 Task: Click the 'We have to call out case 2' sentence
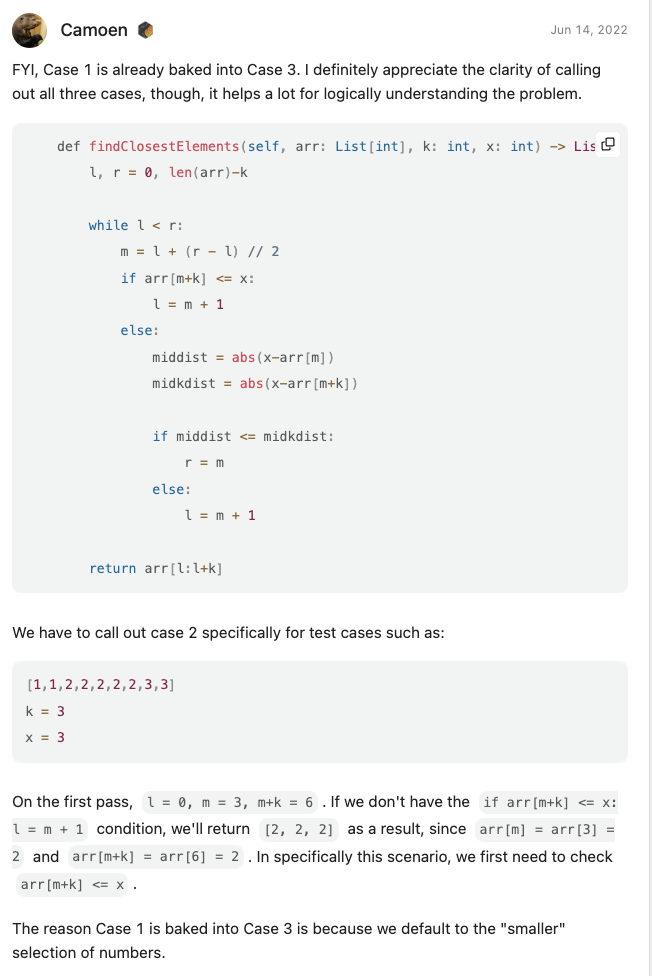pos(229,632)
